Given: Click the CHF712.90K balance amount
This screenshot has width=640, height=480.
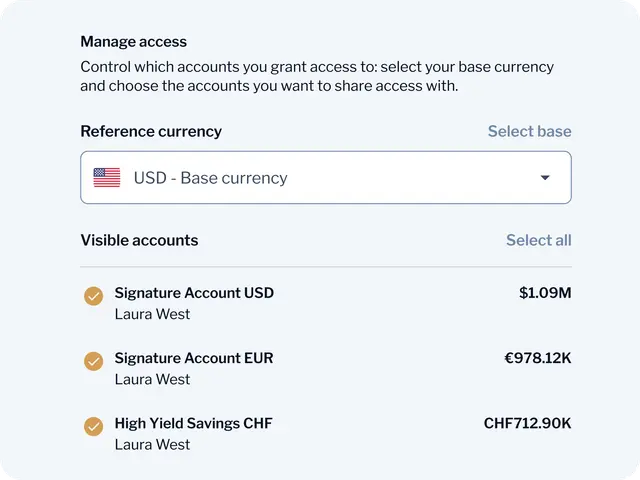Looking at the screenshot, I should point(527,423).
